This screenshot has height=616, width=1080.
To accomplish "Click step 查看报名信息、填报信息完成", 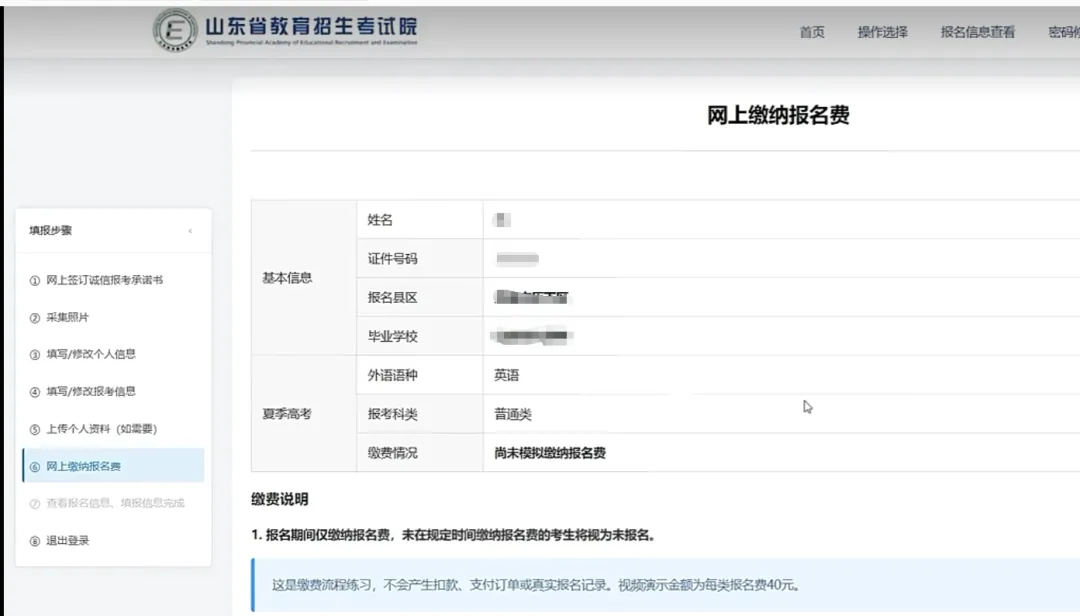I will click(115, 503).
